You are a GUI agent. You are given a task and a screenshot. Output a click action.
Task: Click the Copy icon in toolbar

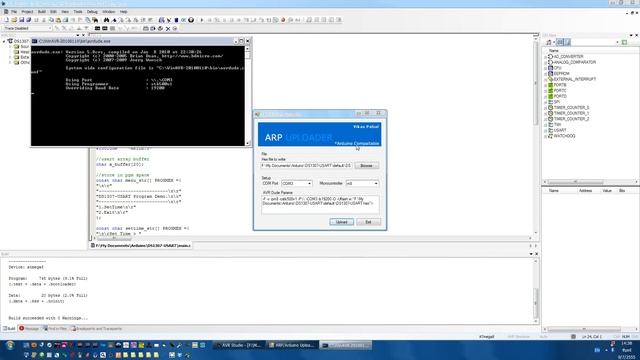[x=51, y=20]
